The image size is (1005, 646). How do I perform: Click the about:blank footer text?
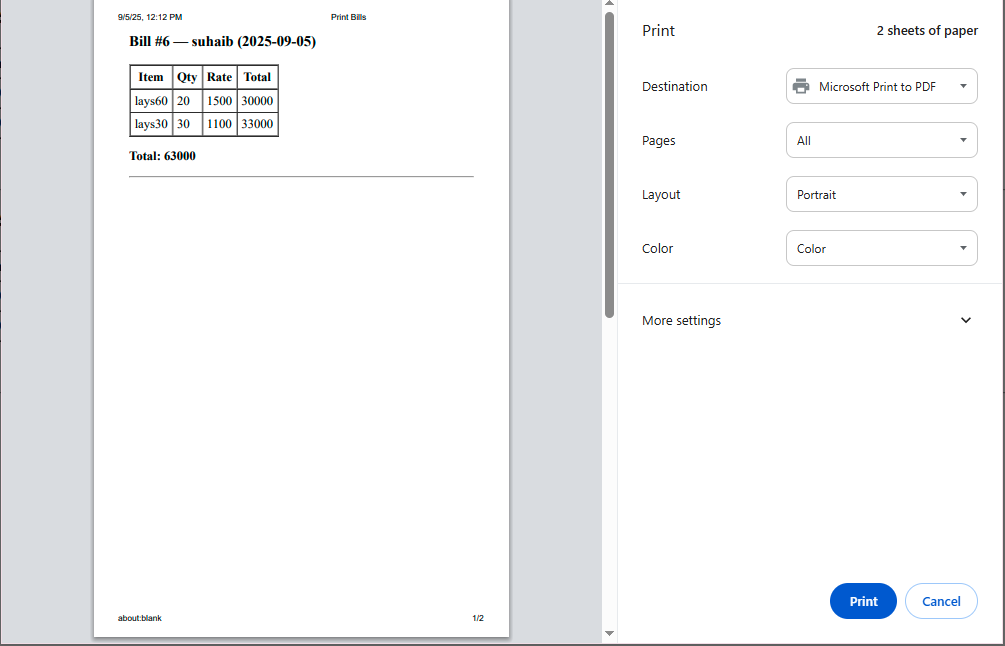click(x=140, y=618)
